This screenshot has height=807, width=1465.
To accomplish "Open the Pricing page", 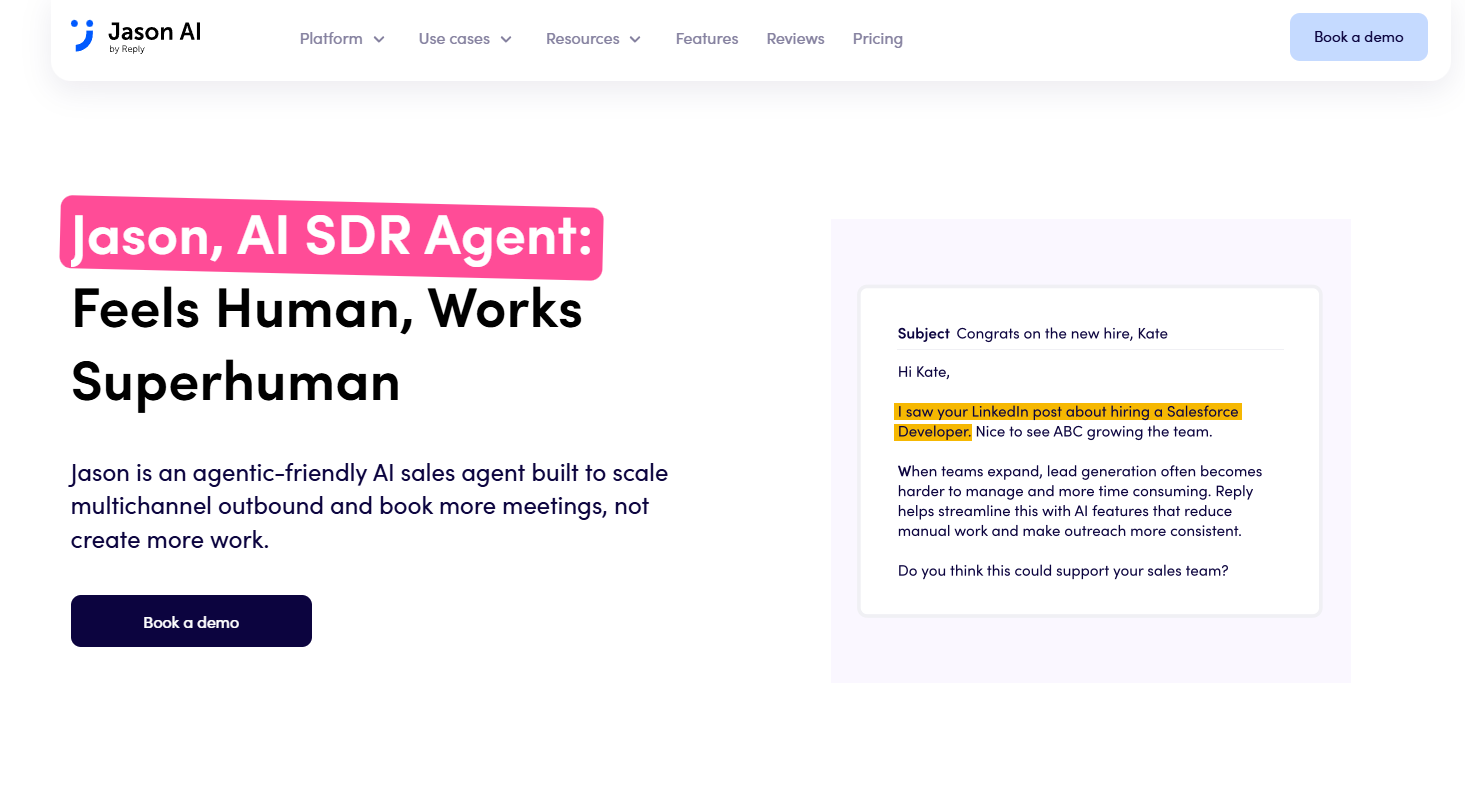I will [x=878, y=39].
